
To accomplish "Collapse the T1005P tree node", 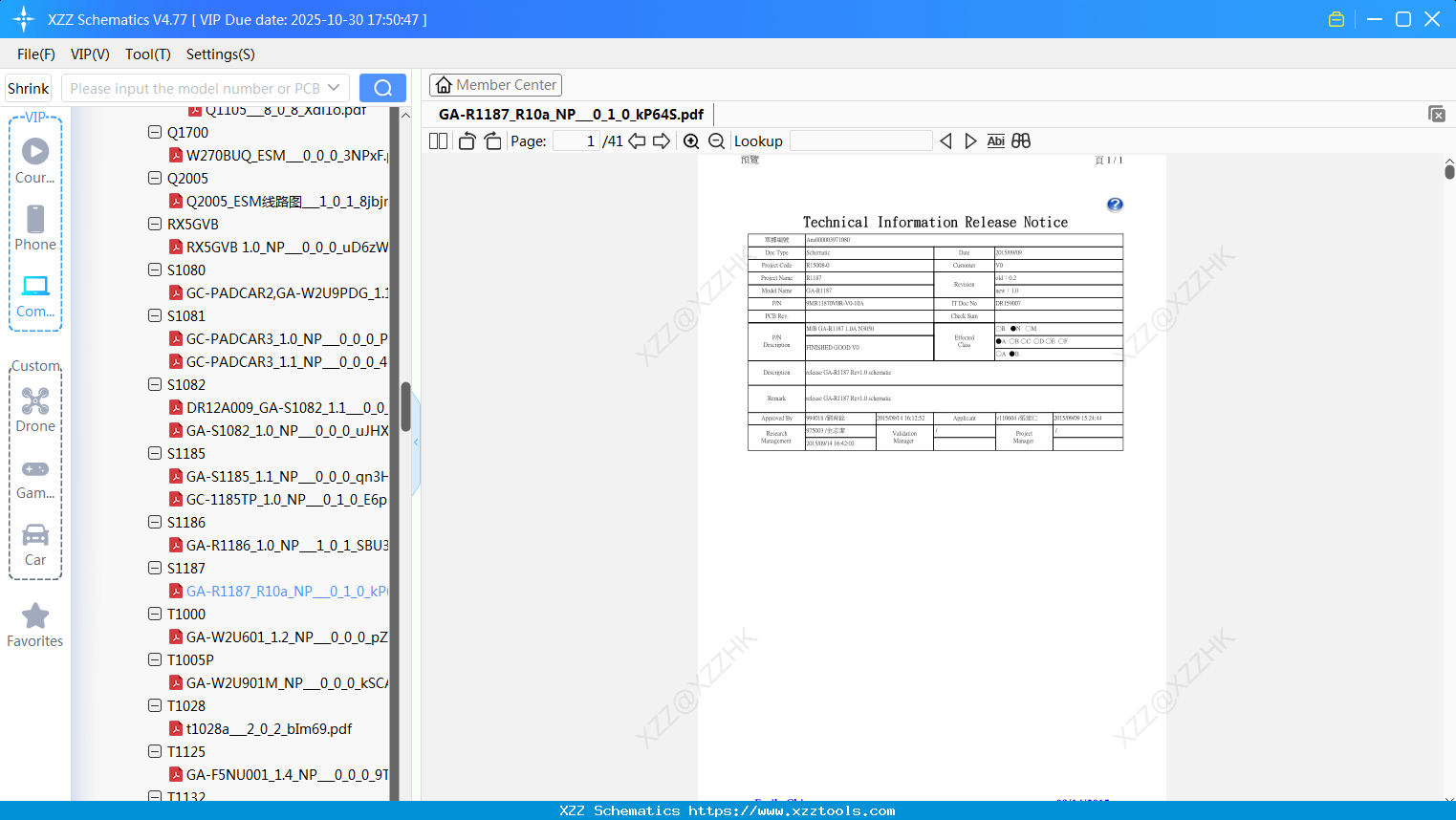I will pos(155,659).
